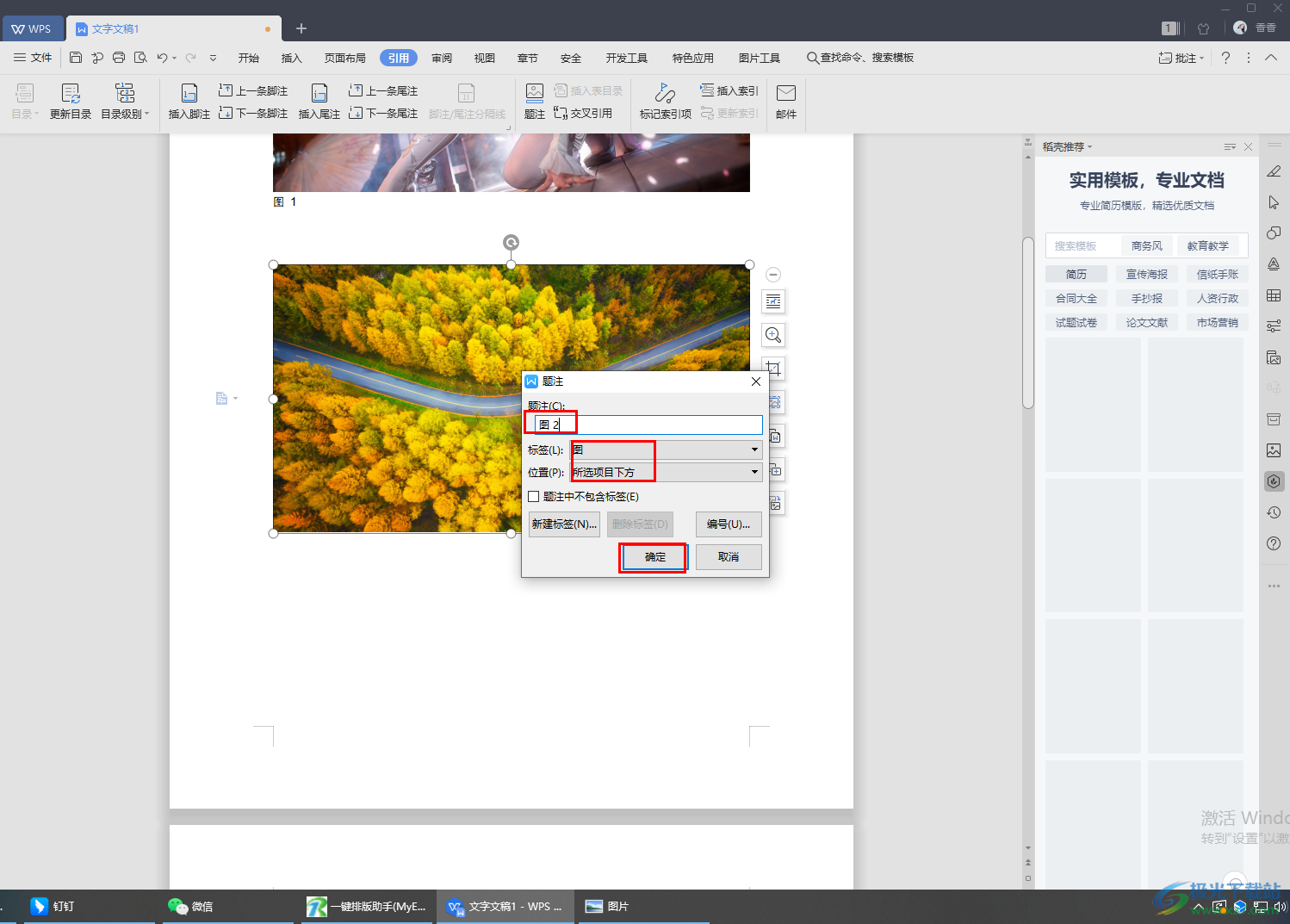
Task: Click New Label (新建标签) button
Action: [564, 524]
